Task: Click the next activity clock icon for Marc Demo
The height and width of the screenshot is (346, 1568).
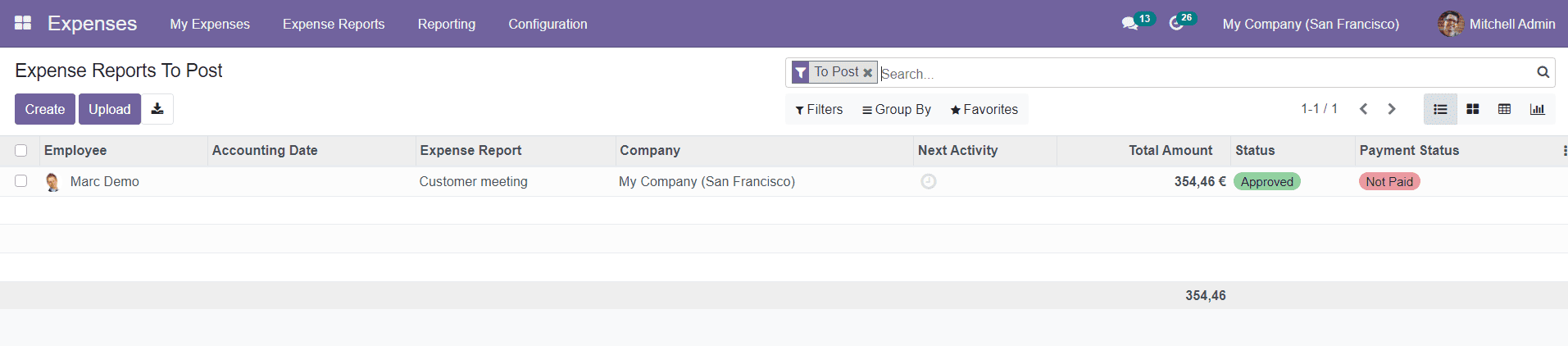Action: 928,181
